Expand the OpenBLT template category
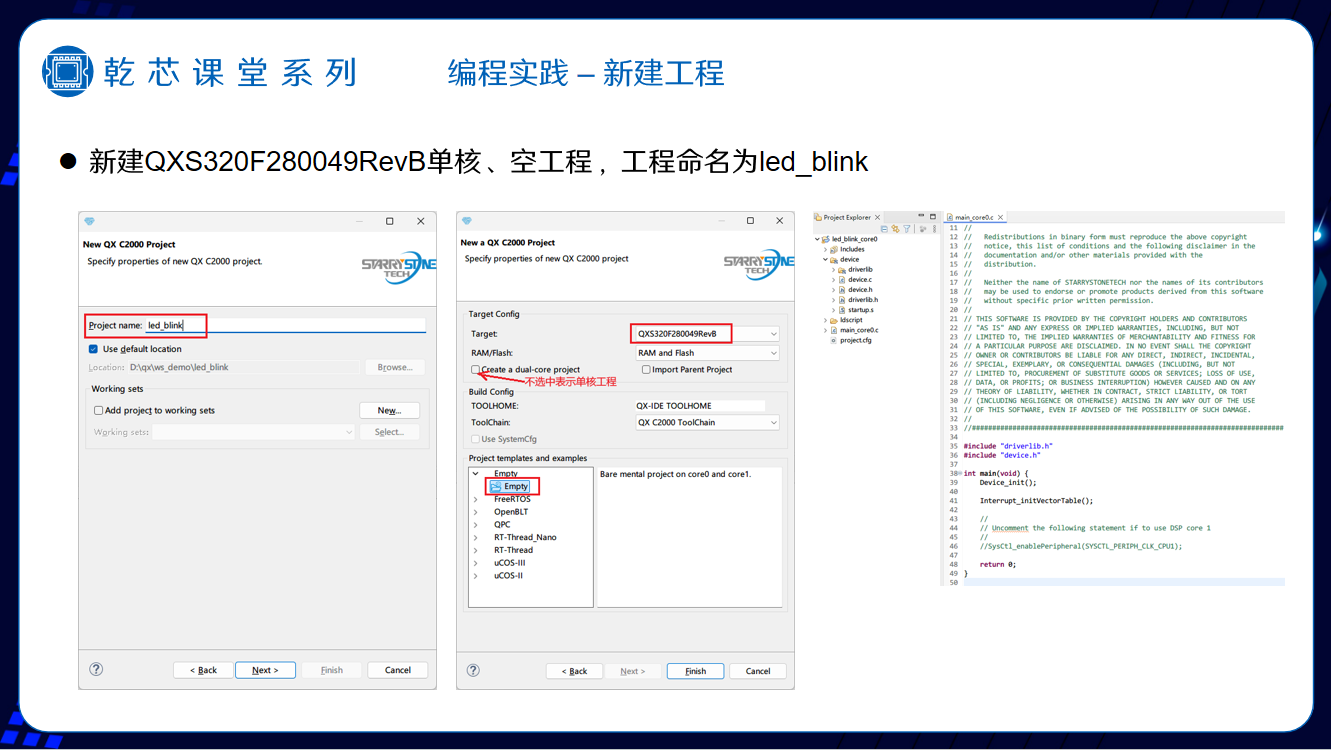This screenshot has height=750, width=1331. [x=475, y=512]
